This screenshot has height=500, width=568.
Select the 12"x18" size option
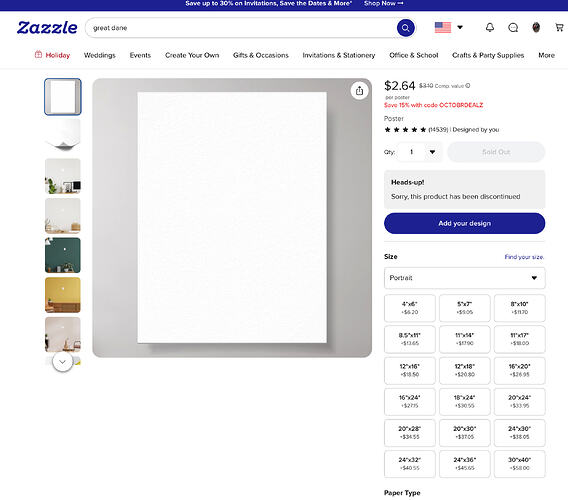pos(464,370)
